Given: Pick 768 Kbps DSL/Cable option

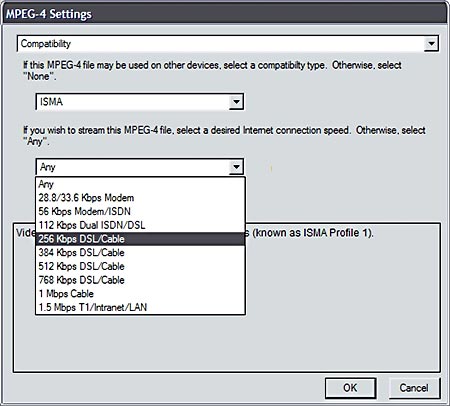Looking at the screenshot, I should coord(140,280).
